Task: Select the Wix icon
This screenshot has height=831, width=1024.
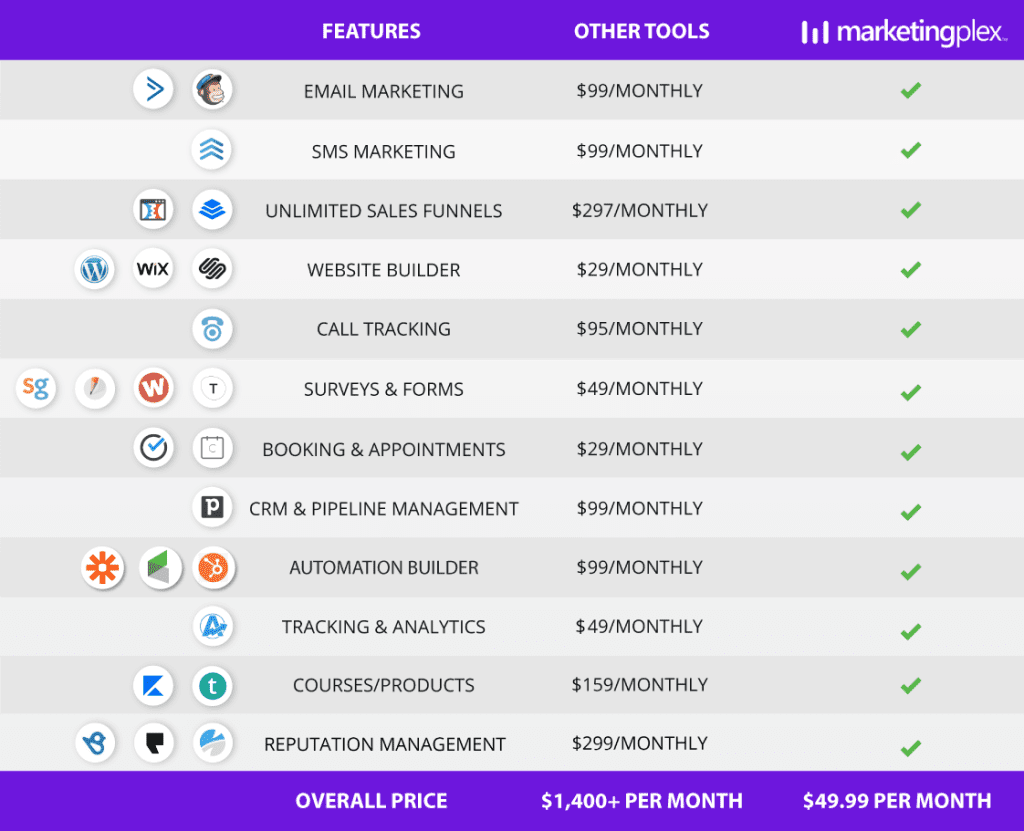Action: point(153,269)
